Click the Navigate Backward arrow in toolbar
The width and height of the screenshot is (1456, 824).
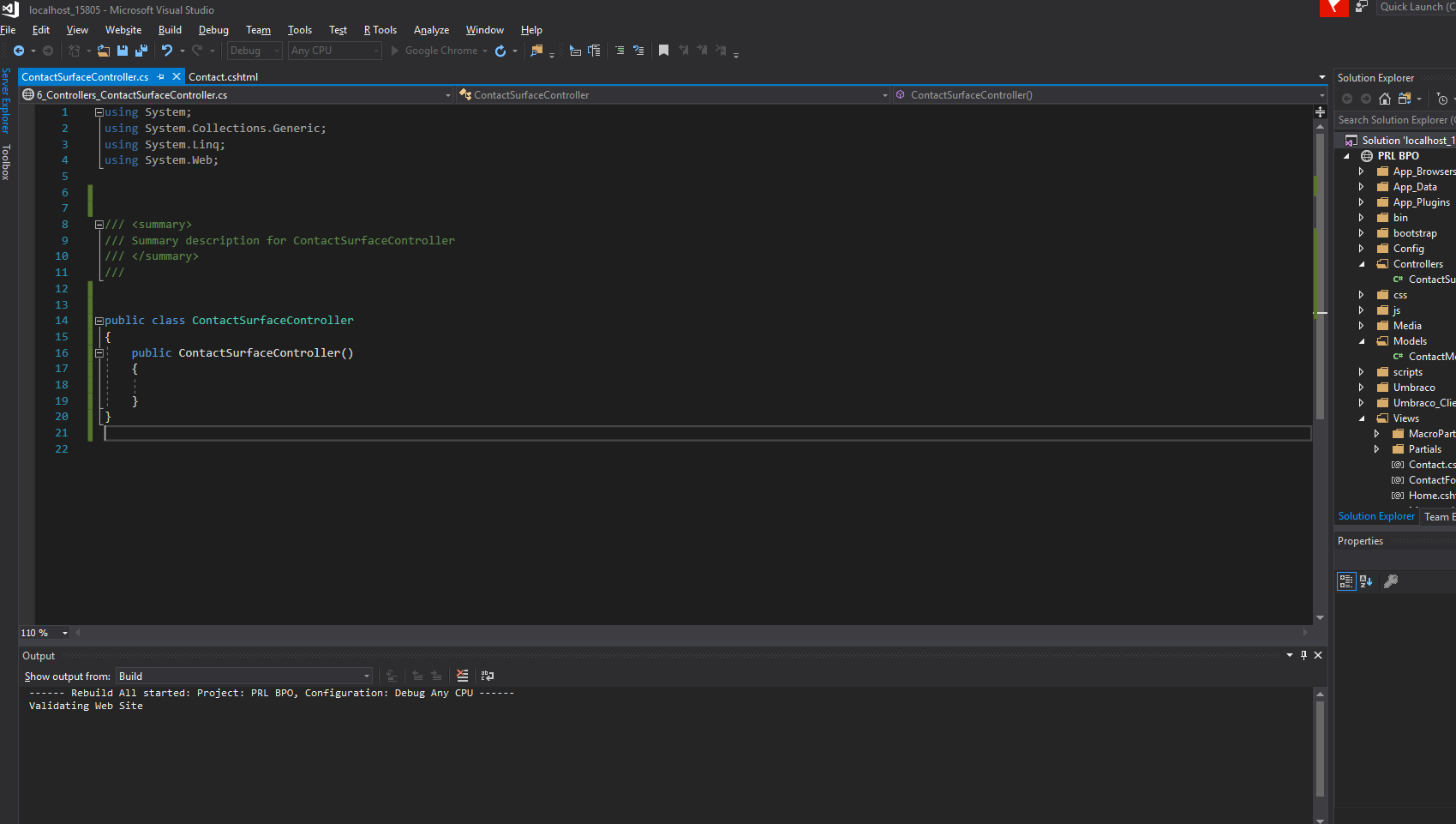pos(19,51)
